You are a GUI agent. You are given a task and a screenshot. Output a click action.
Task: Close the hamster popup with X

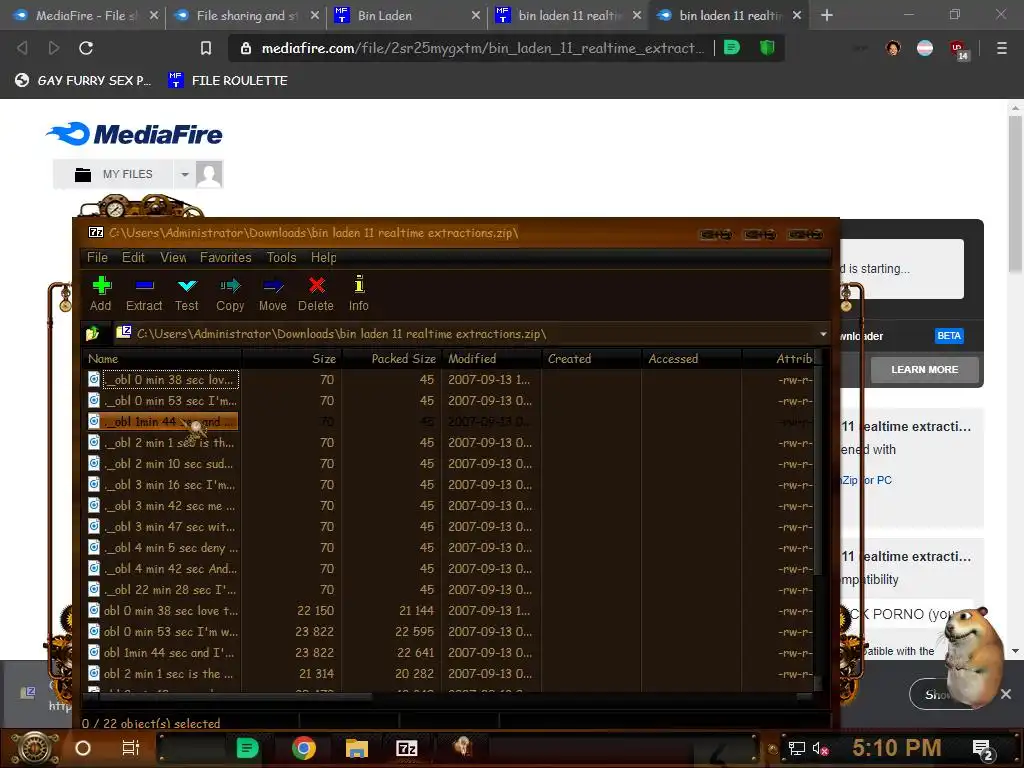tap(1006, 694)
